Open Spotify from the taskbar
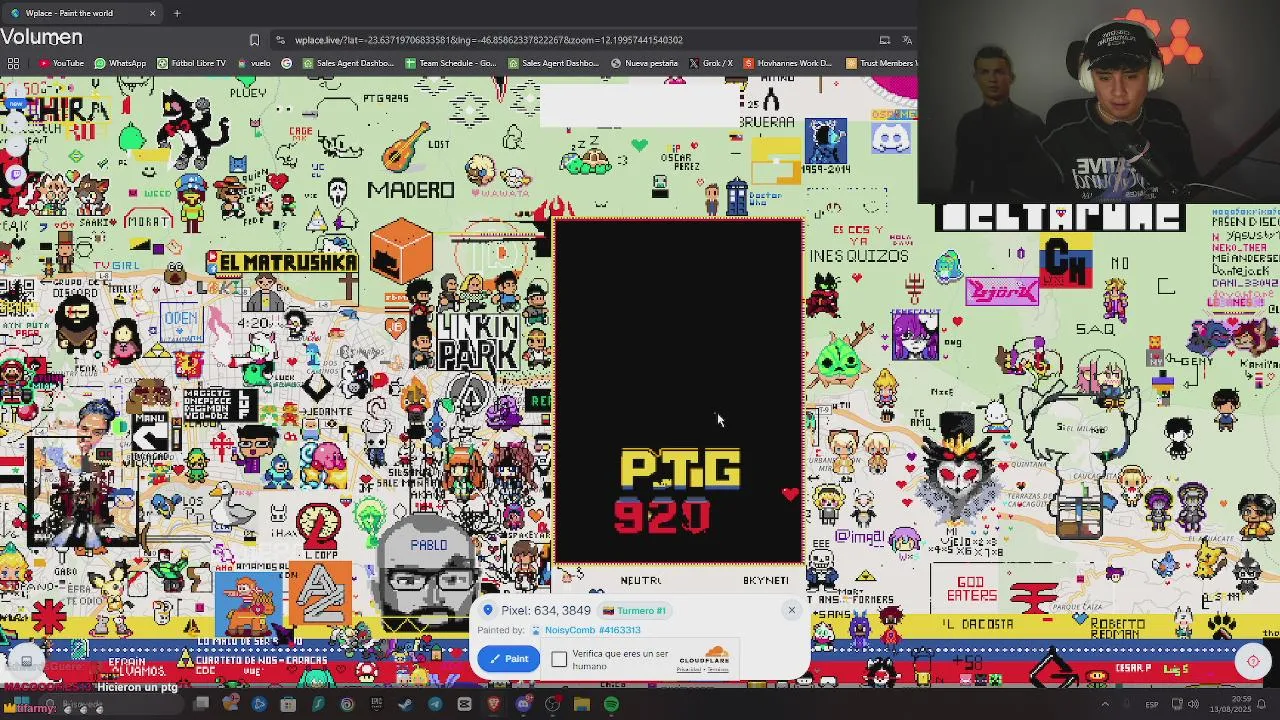 tap(611, 704)
